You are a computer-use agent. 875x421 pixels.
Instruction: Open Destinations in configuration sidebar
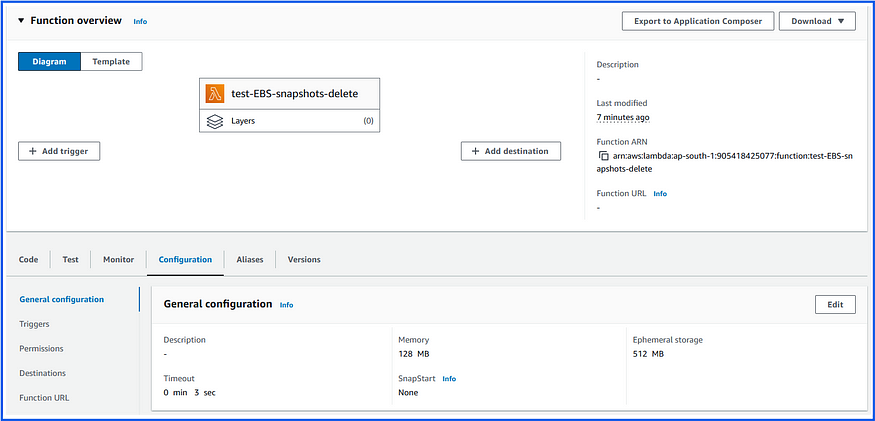pyautogui.click(x=42, y=373)
